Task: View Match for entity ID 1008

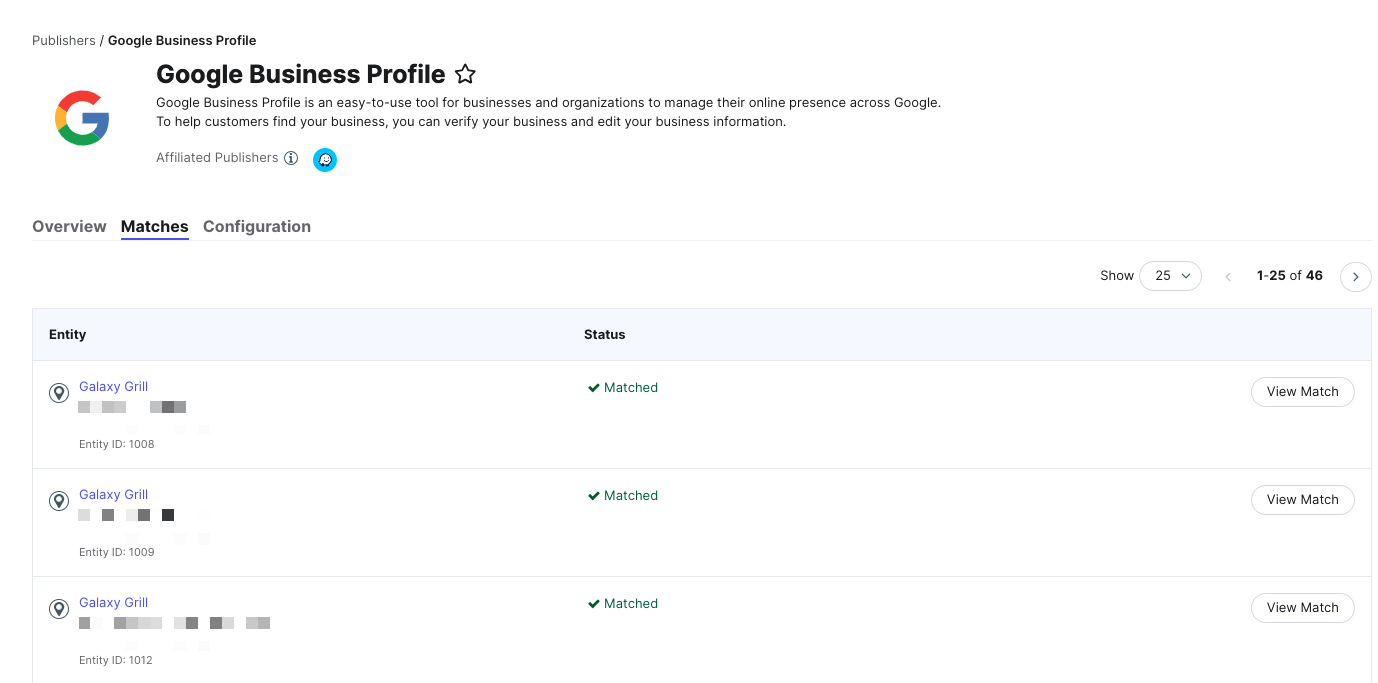Action: (x=1302, y=392)
